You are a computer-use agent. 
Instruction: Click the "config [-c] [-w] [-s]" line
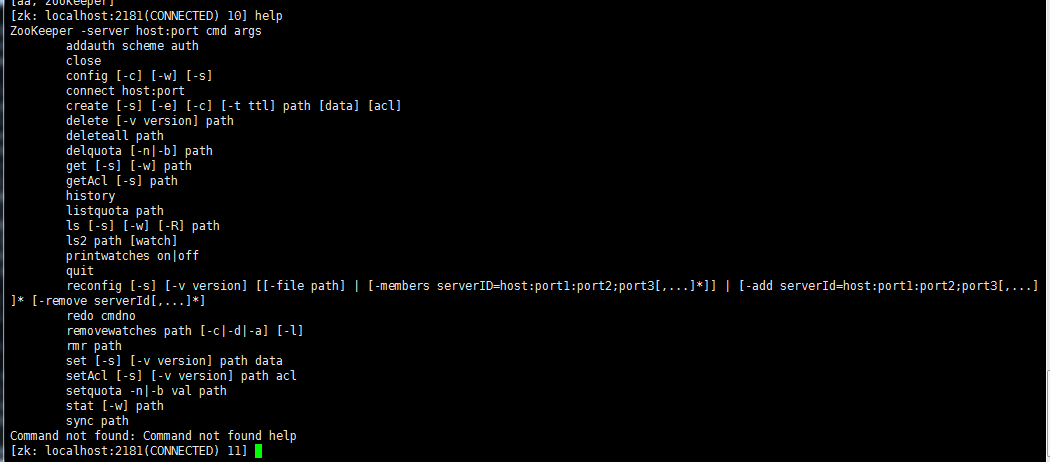click(x=139, y=76)
